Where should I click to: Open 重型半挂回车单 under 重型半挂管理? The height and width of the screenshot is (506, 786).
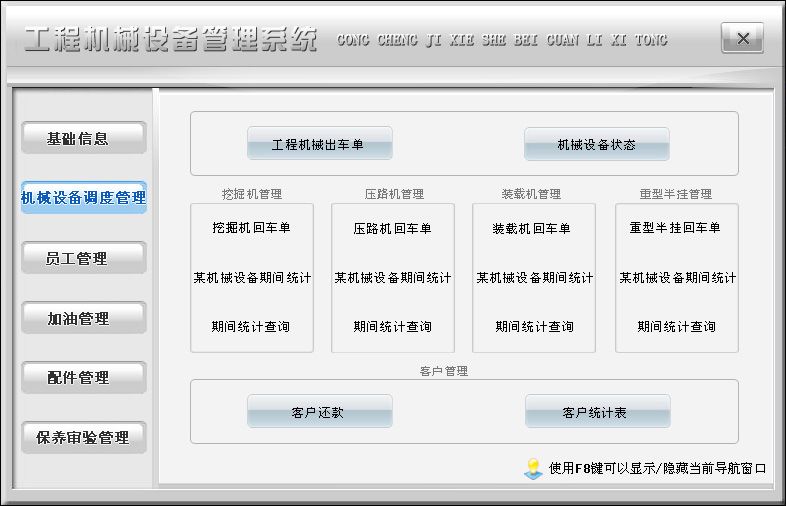(676, 228)
